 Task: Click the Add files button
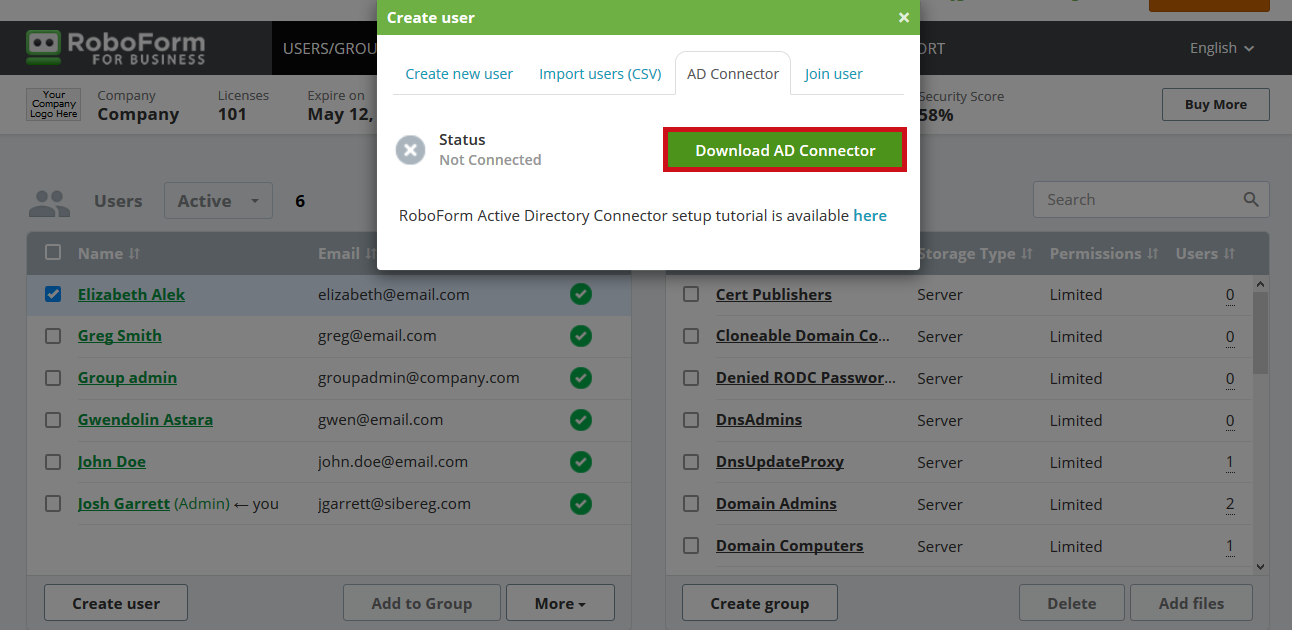click(x=1191, y=603)
